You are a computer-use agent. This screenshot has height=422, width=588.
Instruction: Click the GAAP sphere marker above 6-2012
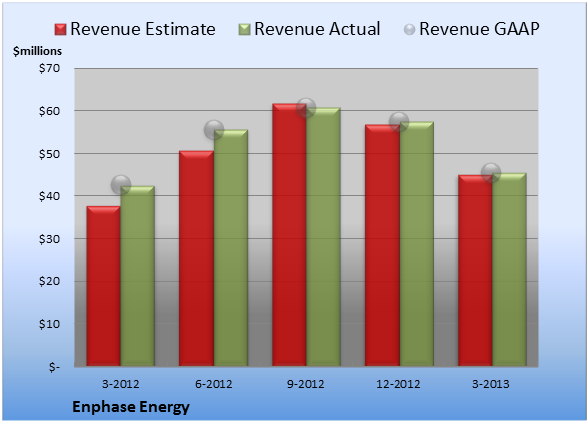click(214, 130)
